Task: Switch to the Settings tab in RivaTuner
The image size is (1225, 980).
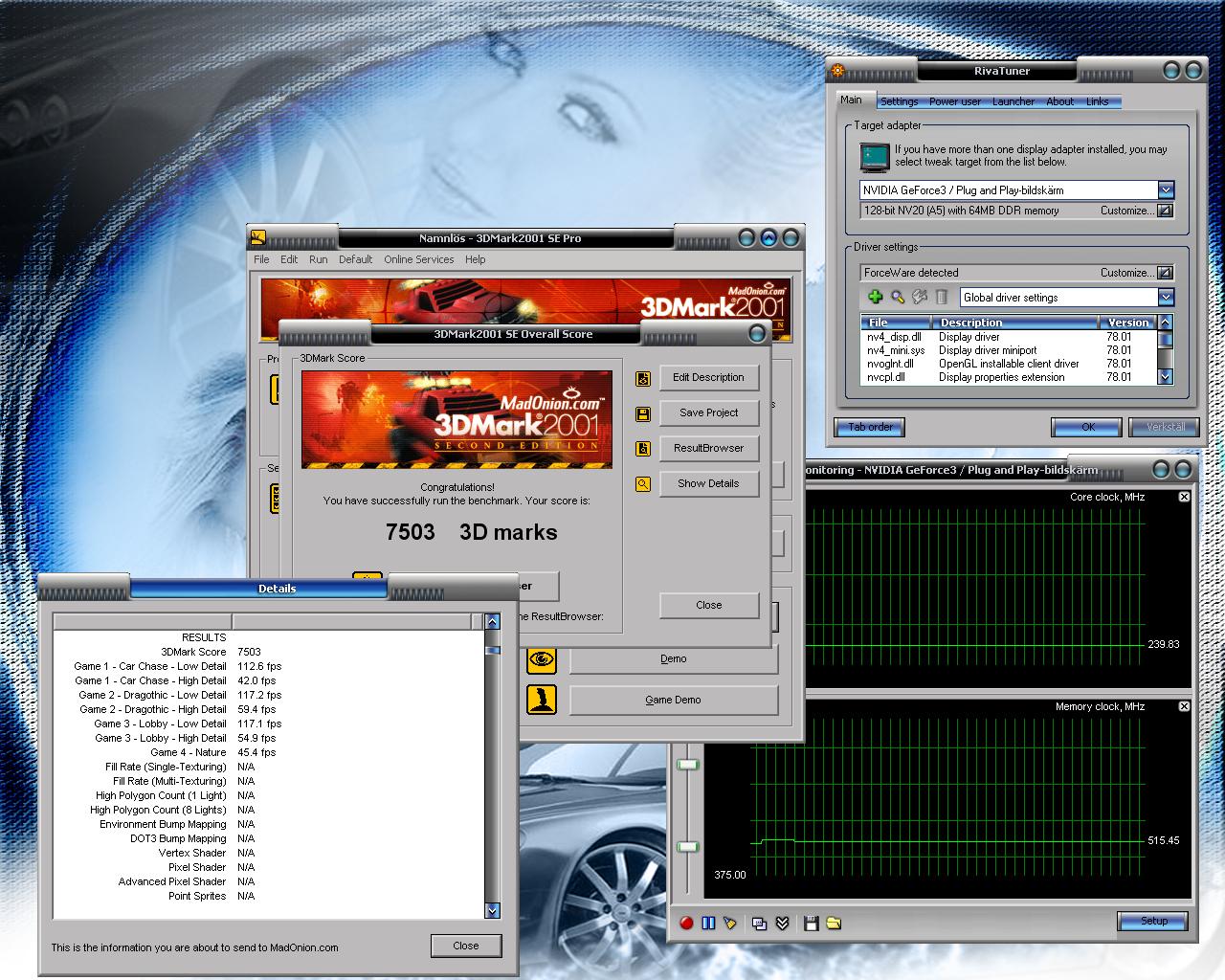Action: 899,101
